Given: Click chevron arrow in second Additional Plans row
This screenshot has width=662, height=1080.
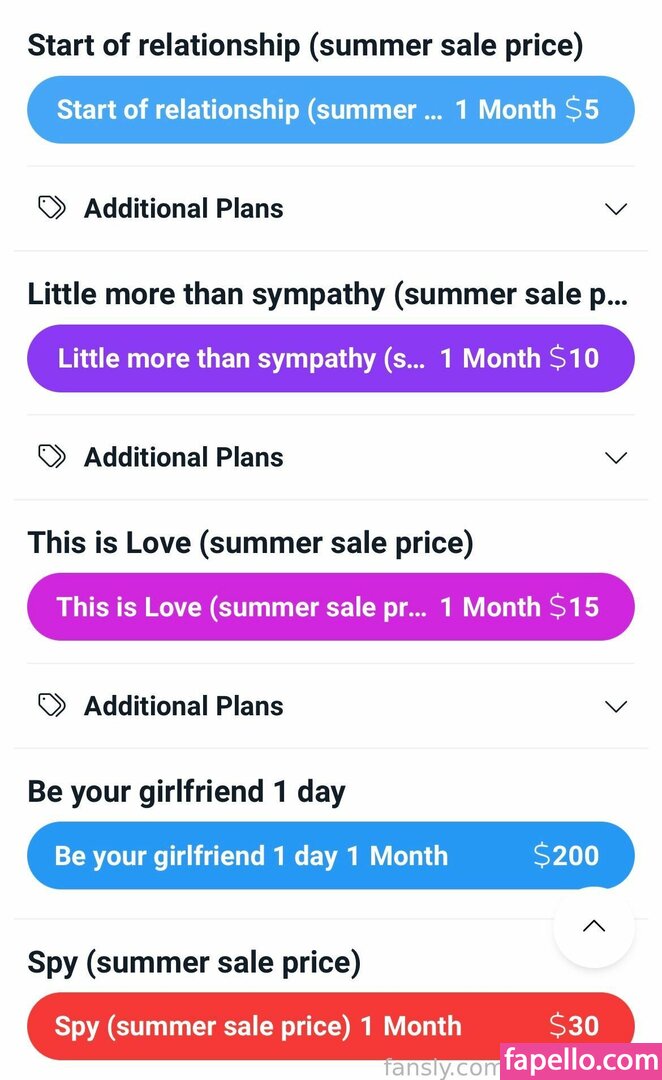Looking at the screenshot, I should (x=616, y=458).
